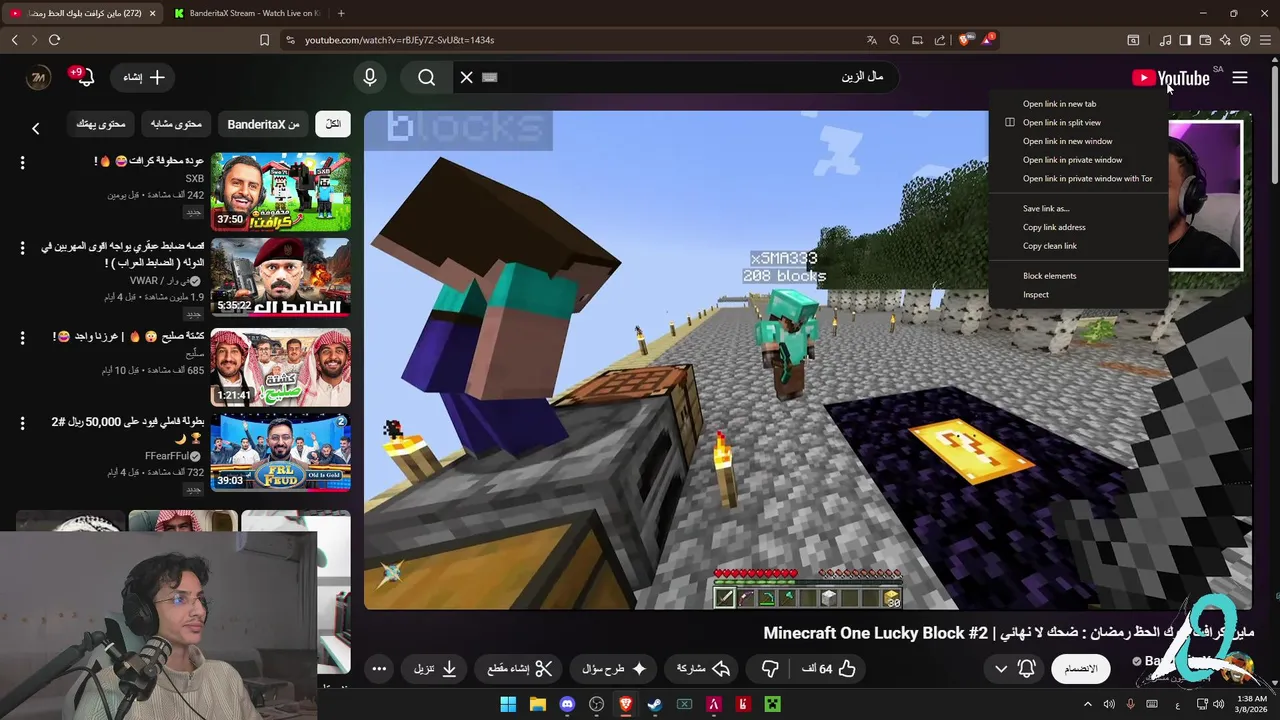This screenshot has width=1280, height=720.
Task: Click the share page icon in address bar
Action: (940, 40)
